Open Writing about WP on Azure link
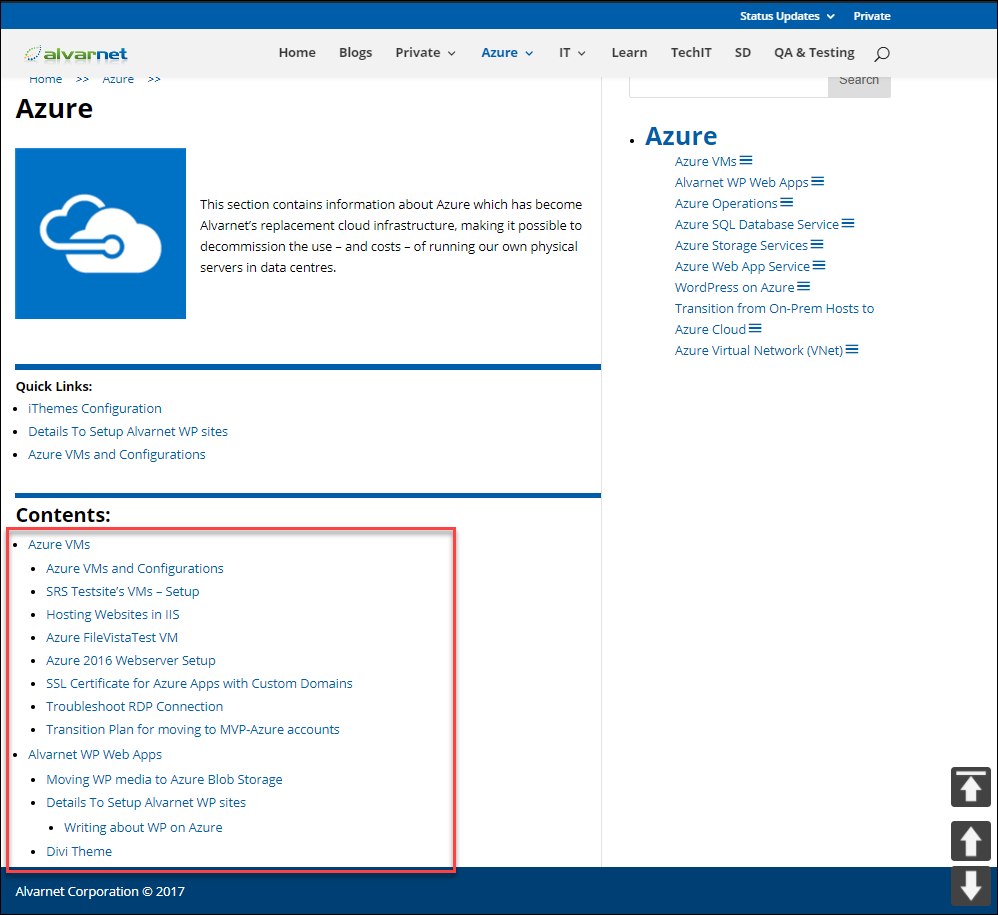998x915 pixels. 143,827
